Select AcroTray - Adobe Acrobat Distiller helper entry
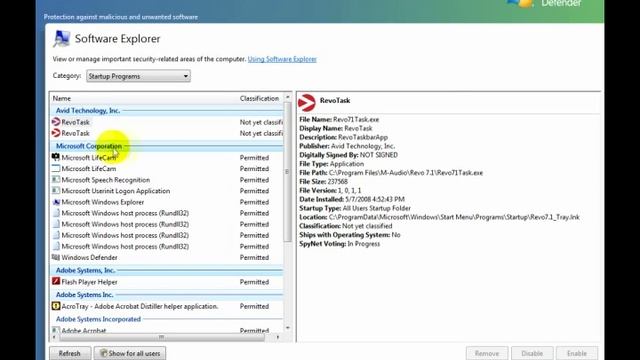 pos(140,306)
